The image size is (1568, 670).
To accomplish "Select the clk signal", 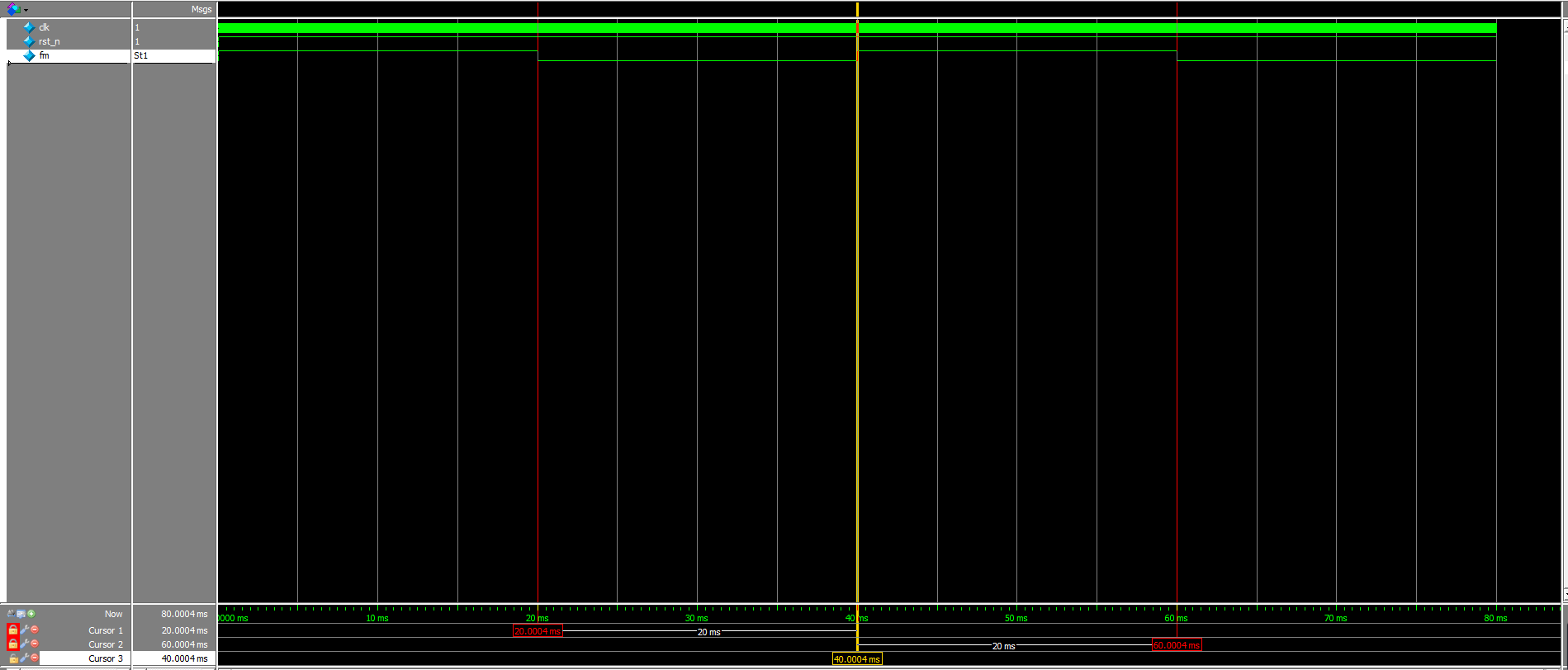I will 44,27.
